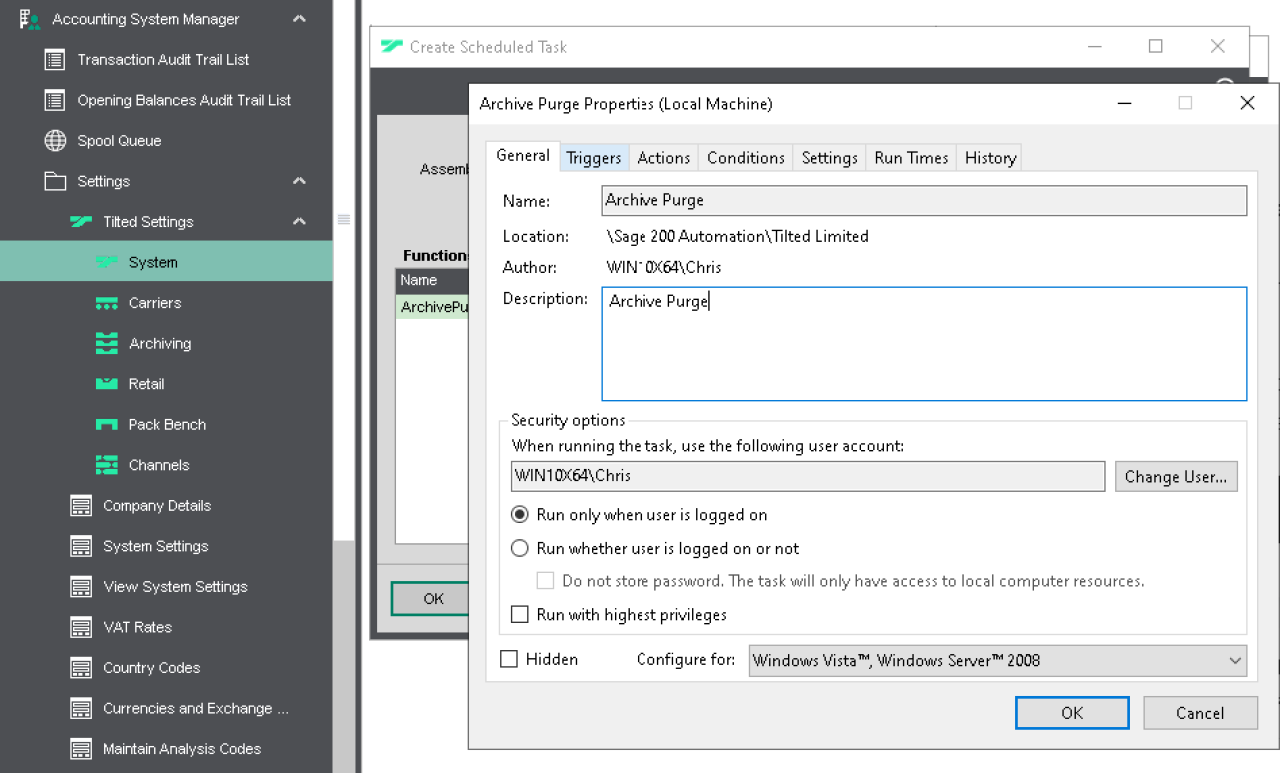This screenshot has width=1280, height=773.
Task: Click into the Description text box
Action: pyautogui.click(x=925, y=344)
